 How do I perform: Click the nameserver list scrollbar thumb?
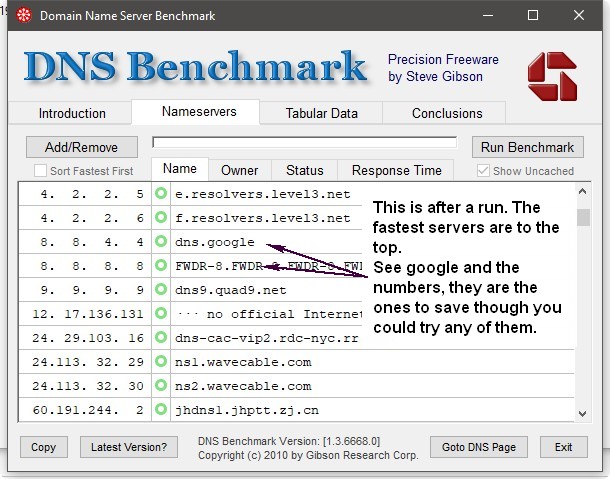pos(583,217)
